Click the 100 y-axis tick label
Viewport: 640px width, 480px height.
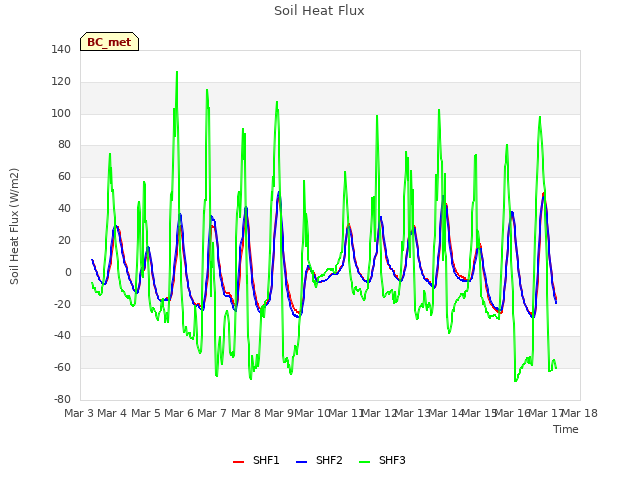tap(61, 113)
